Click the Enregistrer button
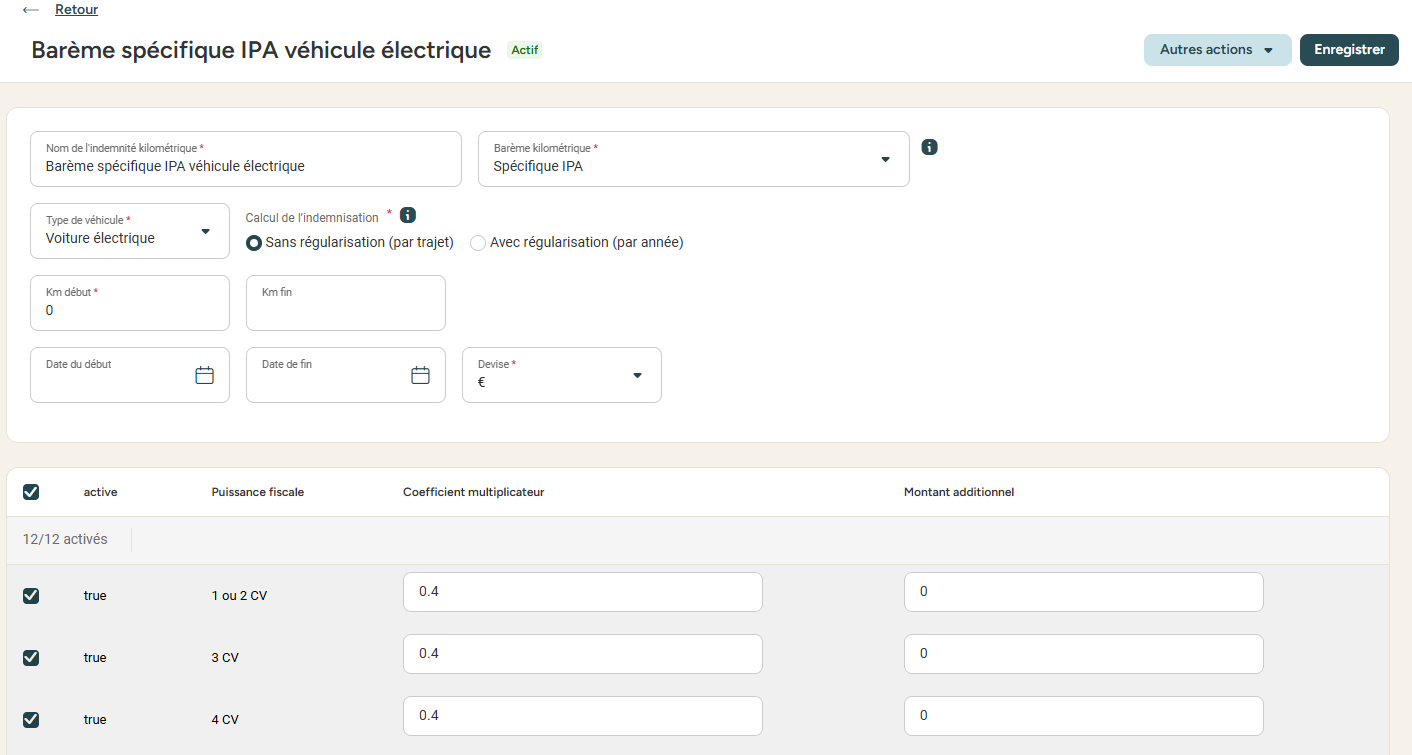The image size is (1412, 755). [1348, 50]
